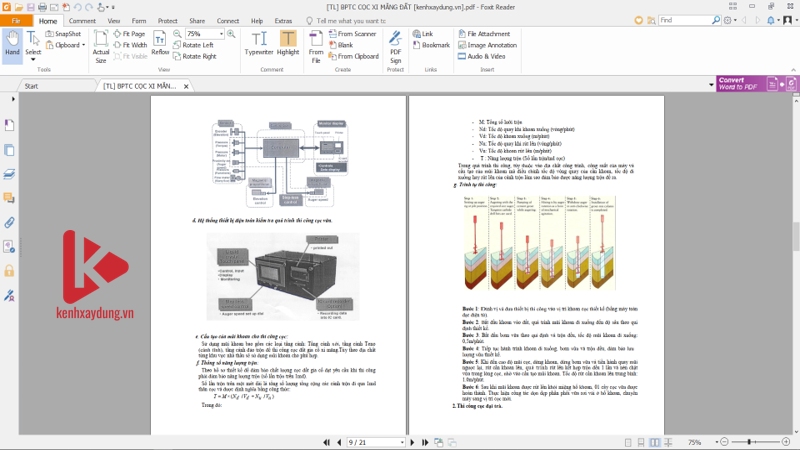Open the Security lock panel
This screenshot has height=450, width=800.
point(9,271)
